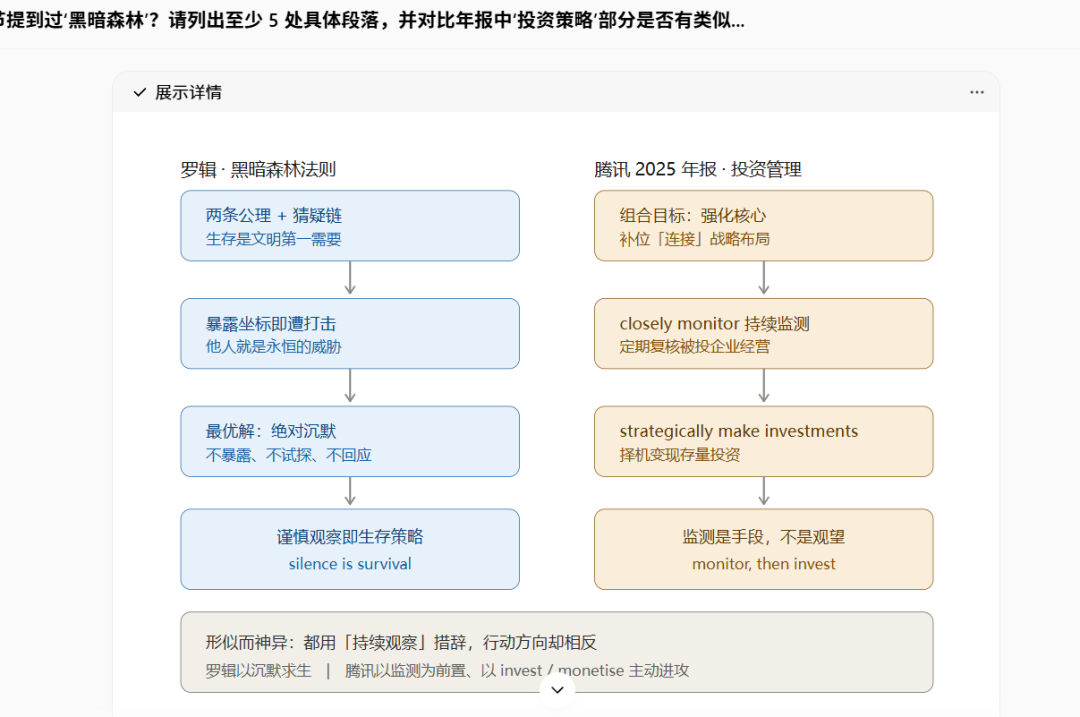Click the text silence is survival
This screenshot has width=1080, height=717.
(350, 563)
